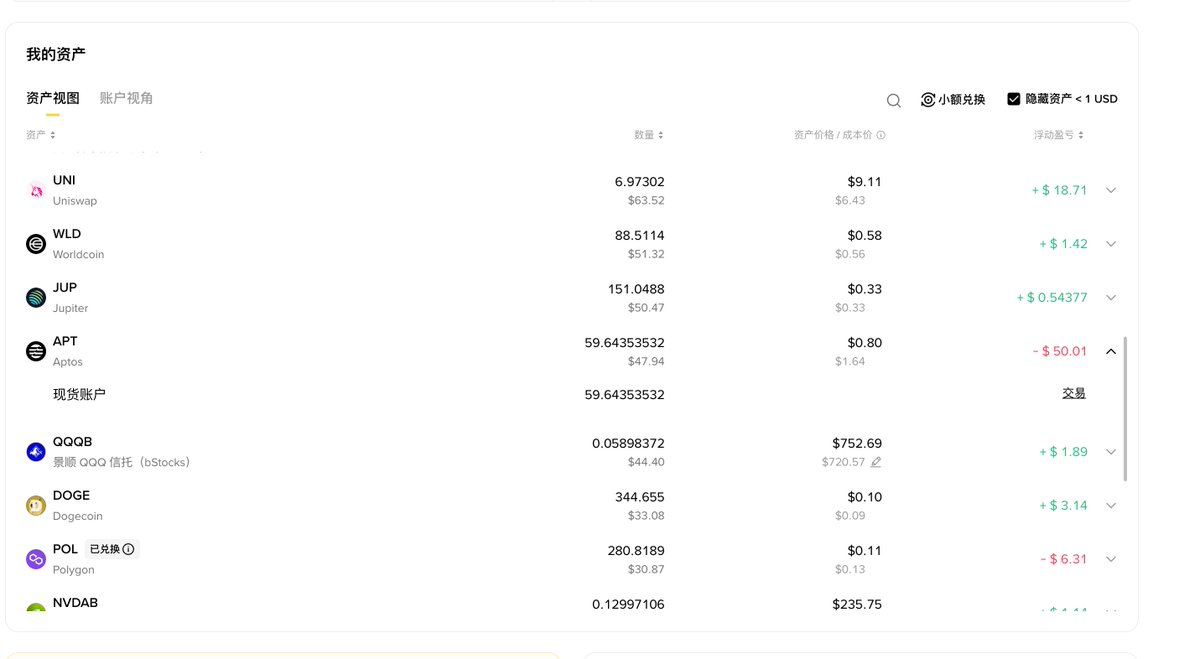Click the WLD Worldcoin coin icon
Image resolution: width=1200 pixels, height=659 pixels.
(x=36, y=244)
